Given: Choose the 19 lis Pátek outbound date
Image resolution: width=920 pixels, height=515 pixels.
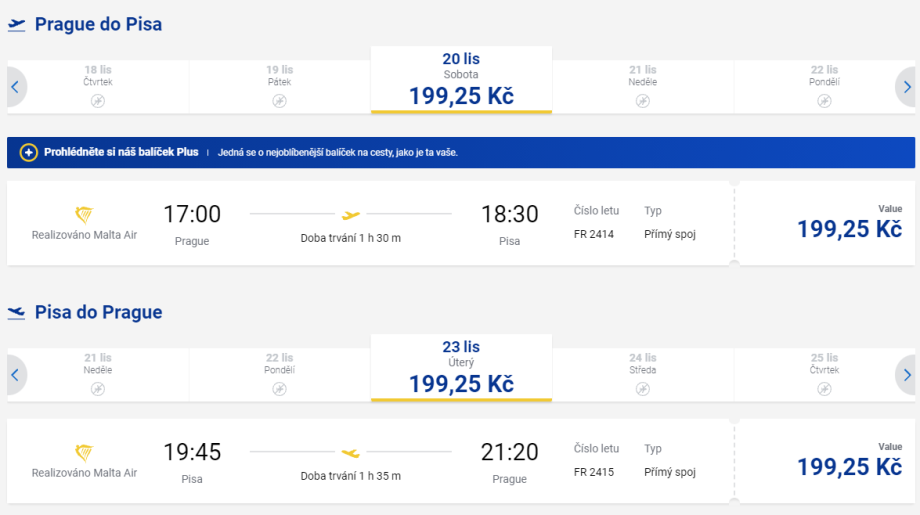Looking at the screenshot, I should click(280, 86).
